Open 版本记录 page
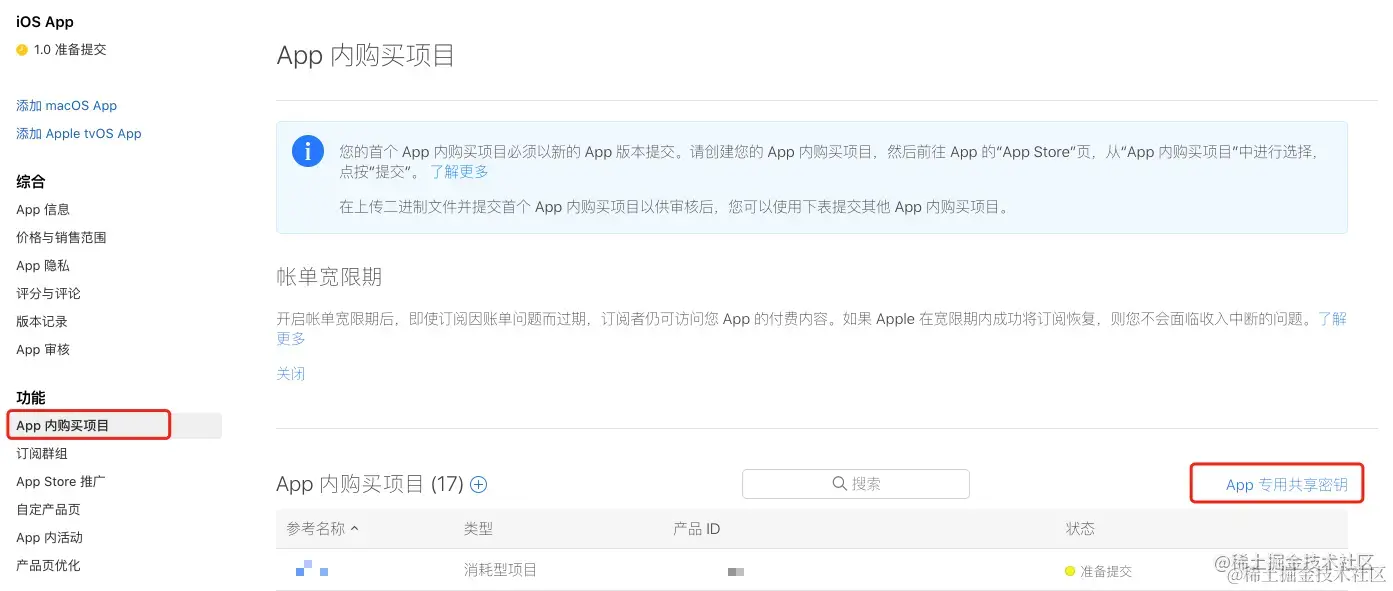Viewport: 1393px width, 591px height. pos(42,321)
